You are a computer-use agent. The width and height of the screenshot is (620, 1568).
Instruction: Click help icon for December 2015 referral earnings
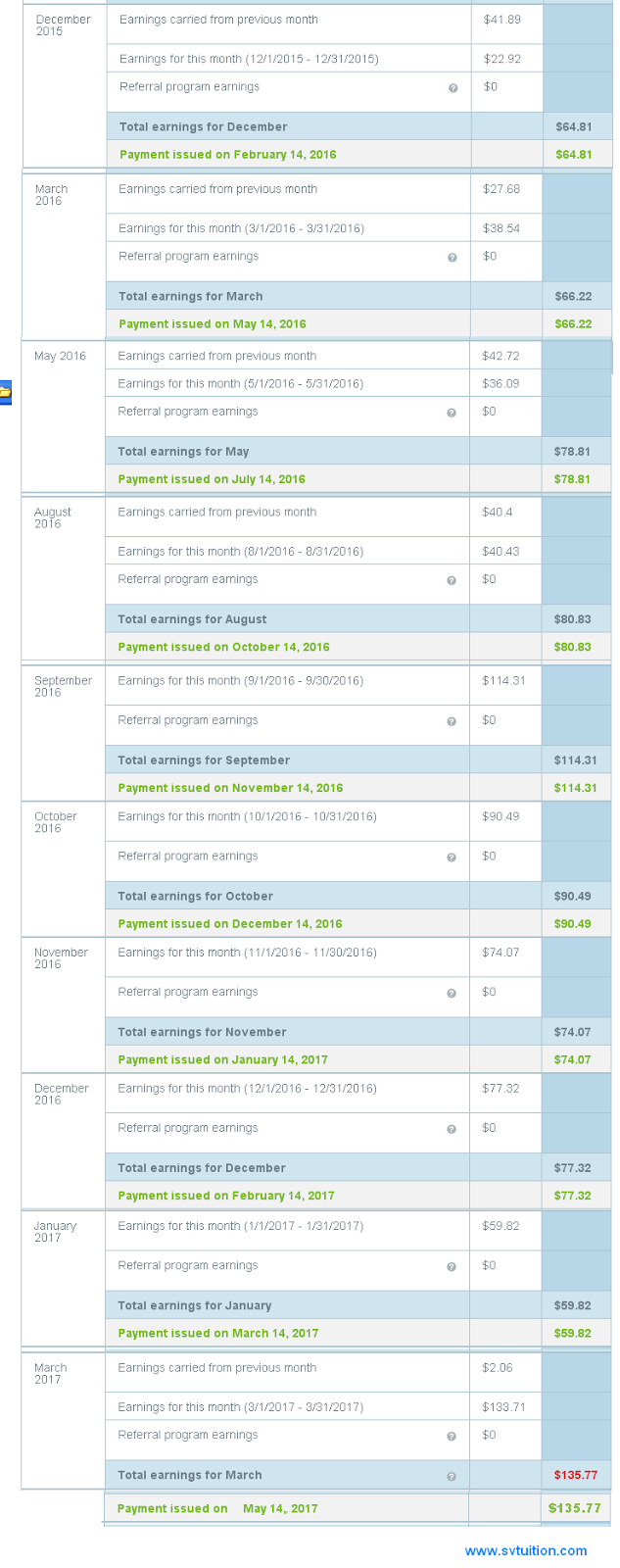453,88
